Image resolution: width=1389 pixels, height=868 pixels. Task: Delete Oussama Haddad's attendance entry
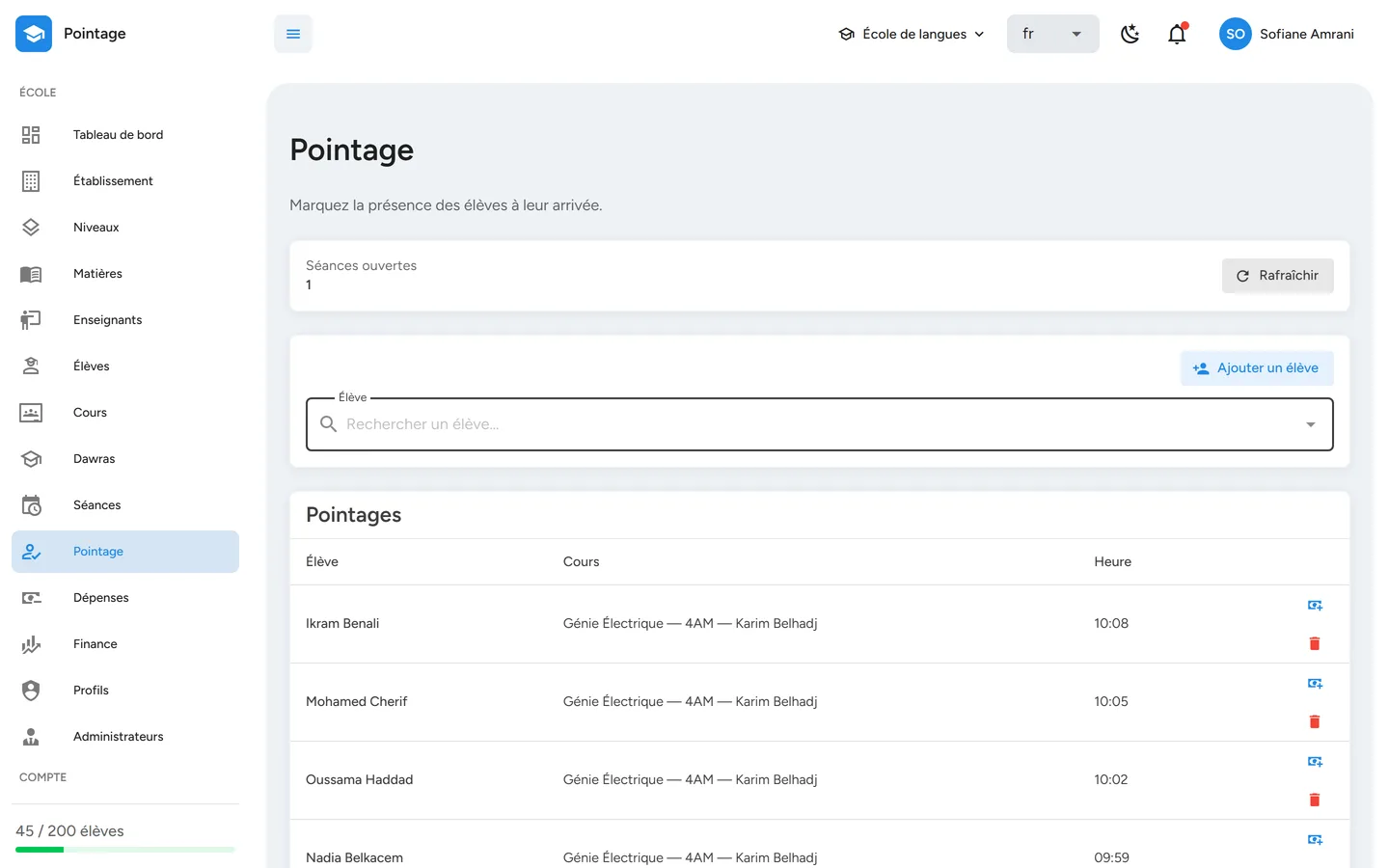[1315, 800]
